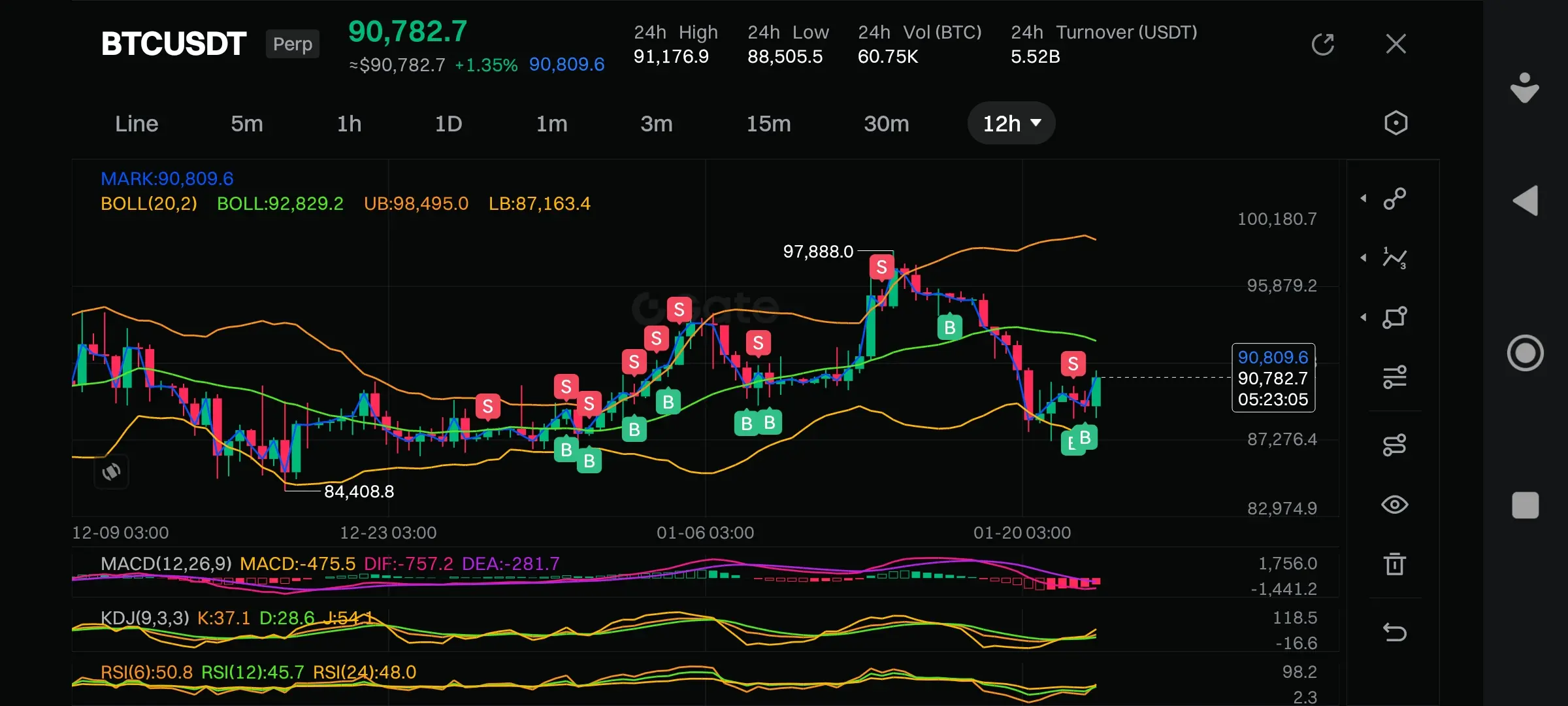Expand the 12h timeframe dropdown
Viewport: 1568px width, 706px height.
click(1011, 124)
